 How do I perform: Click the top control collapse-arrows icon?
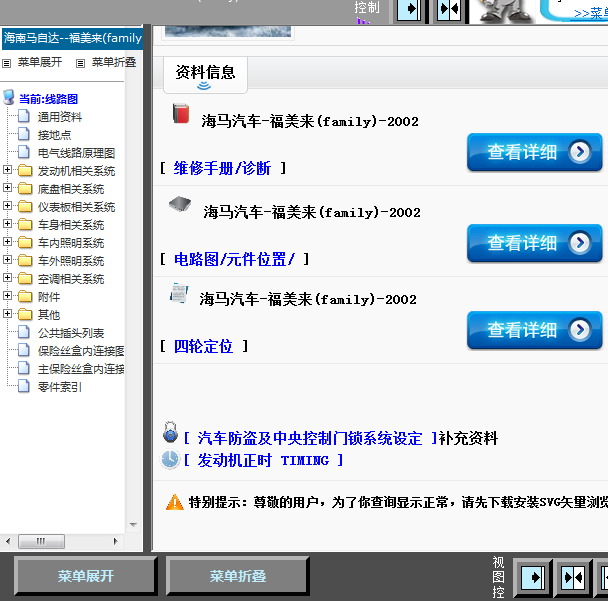coord(449,9)
